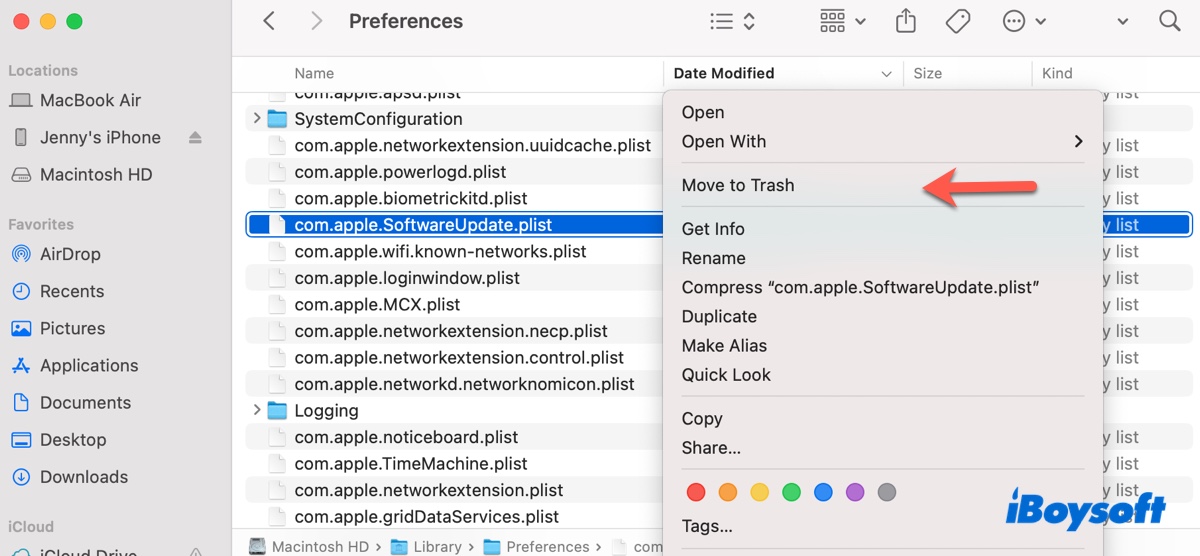1200x556 pixels.
Task: Choose Move to Trash
Action: [x=738, y=185]
